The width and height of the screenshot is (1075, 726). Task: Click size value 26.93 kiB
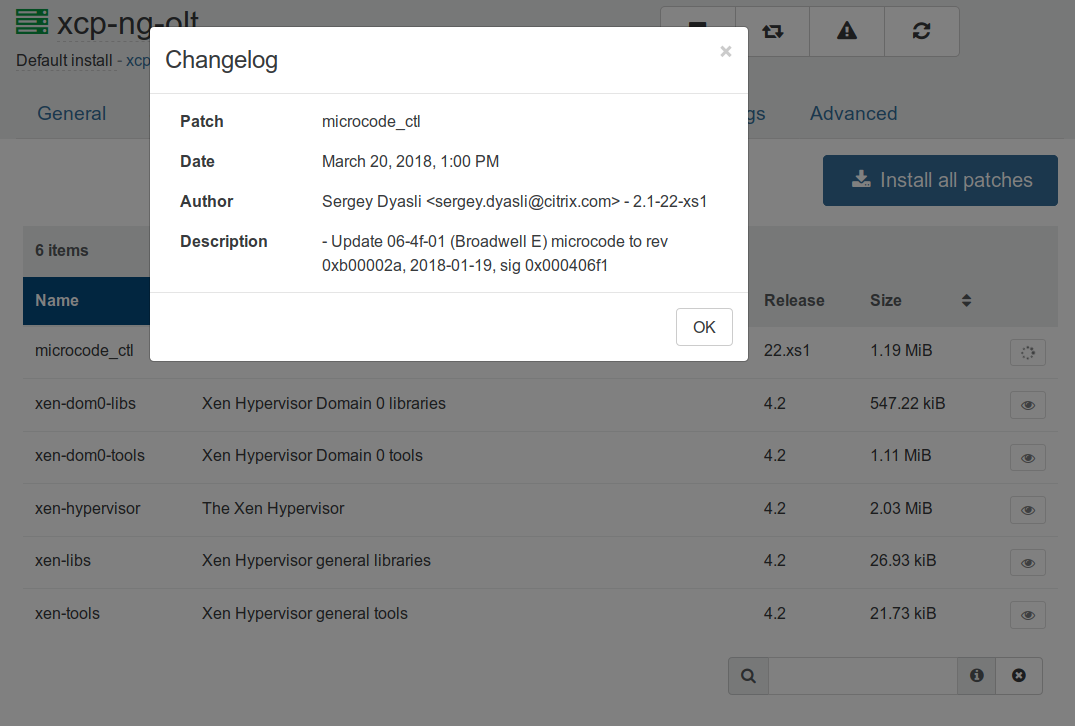(x=903, y=560)
